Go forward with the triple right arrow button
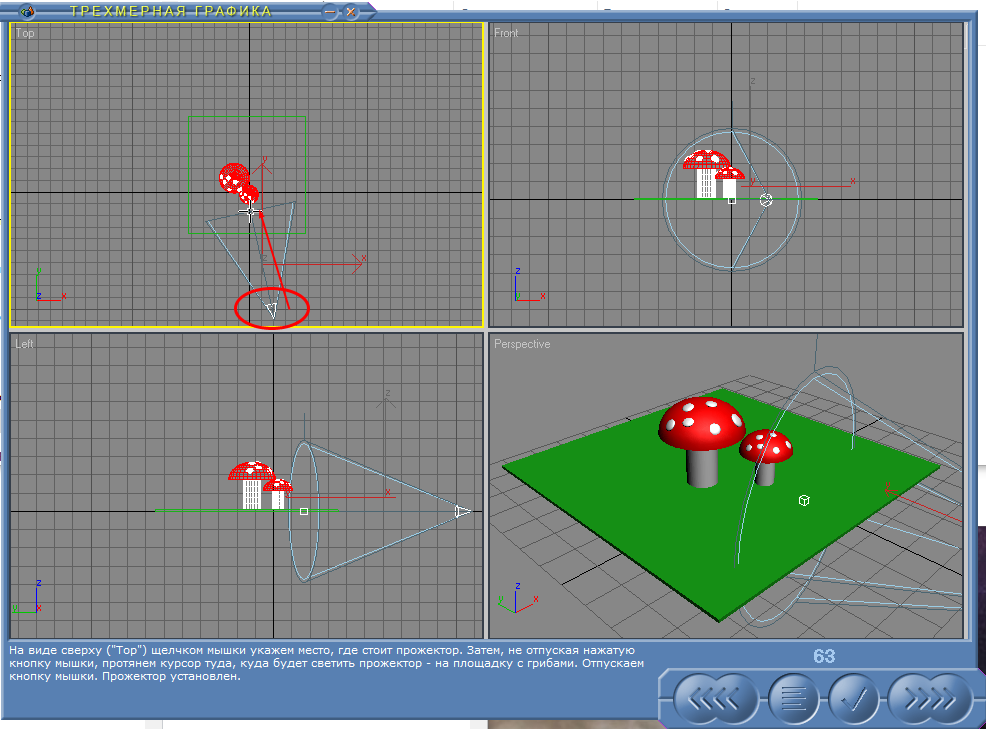 click(930, 699)
